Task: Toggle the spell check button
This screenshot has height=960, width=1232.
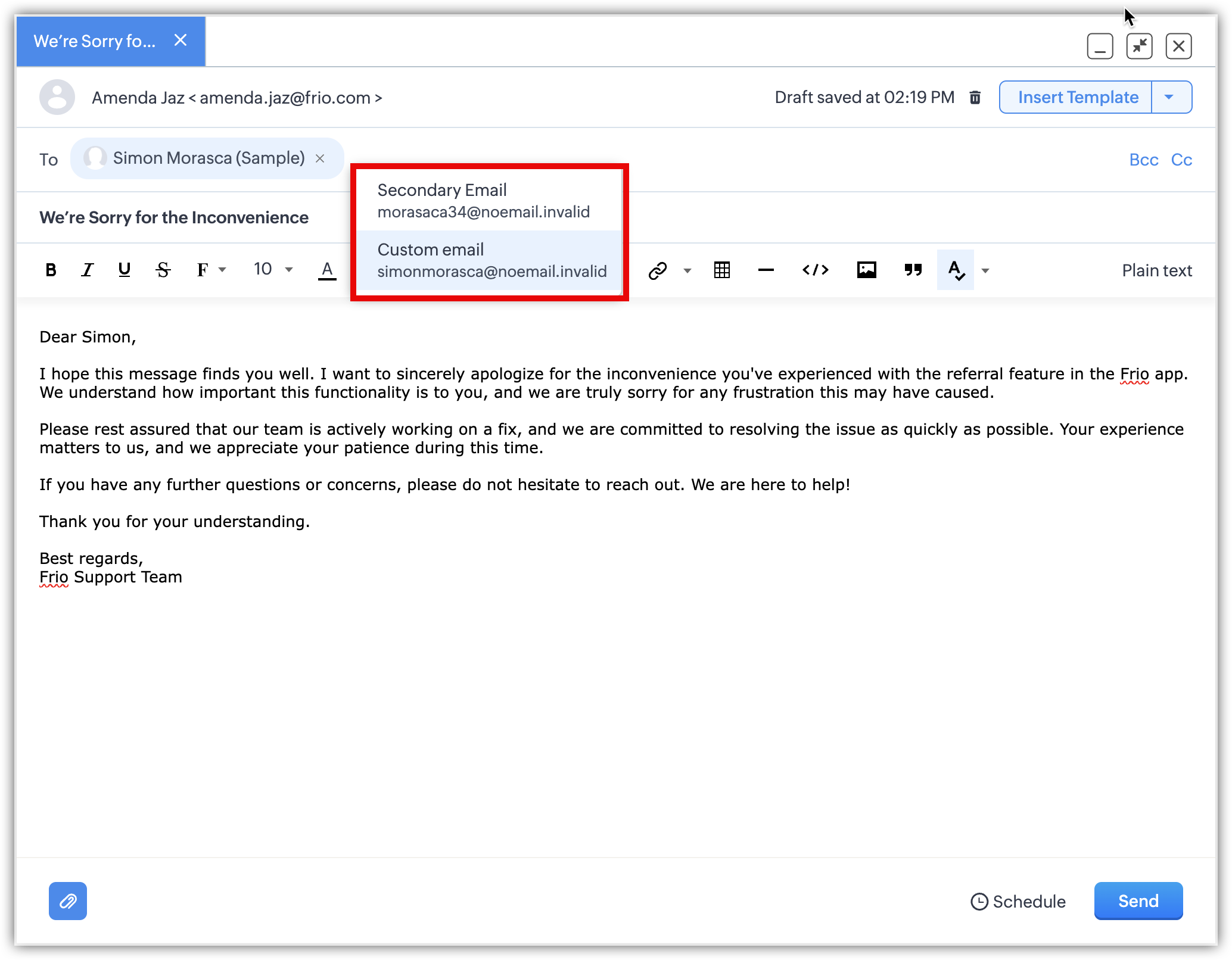Action: click(955, 270)
